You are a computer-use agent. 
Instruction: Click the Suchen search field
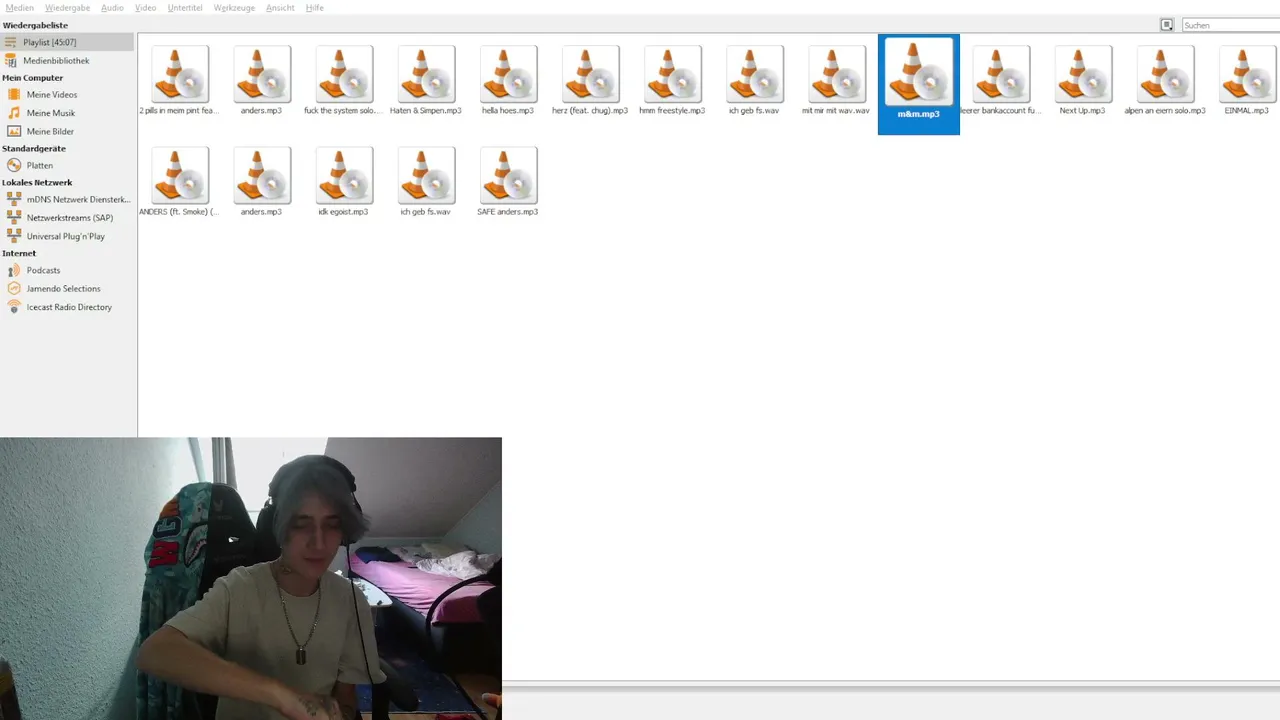click(x=1231, y=25)
